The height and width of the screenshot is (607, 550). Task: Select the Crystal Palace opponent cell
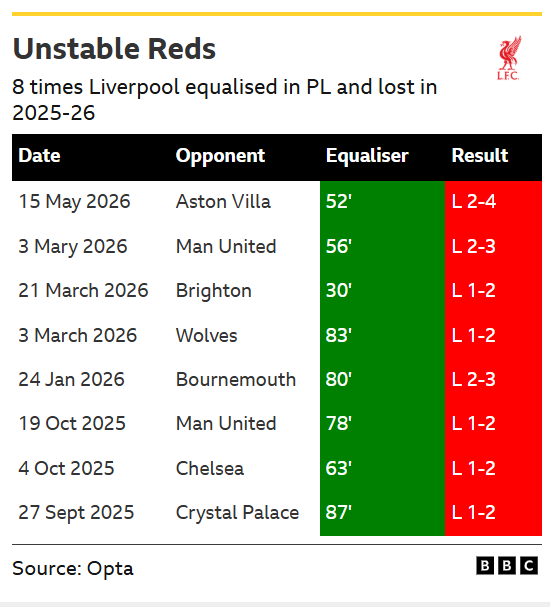point(237,513)
